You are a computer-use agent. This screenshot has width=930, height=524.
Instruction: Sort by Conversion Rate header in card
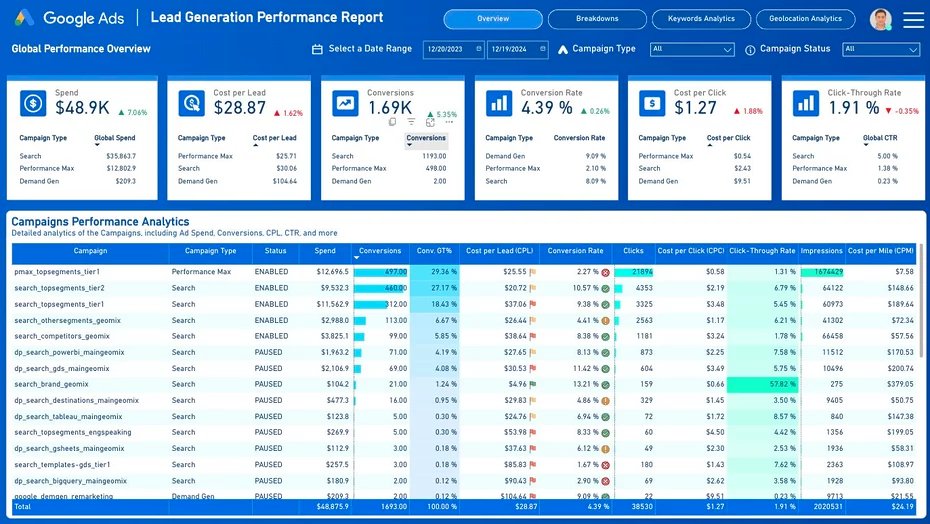tap(579, 138)
